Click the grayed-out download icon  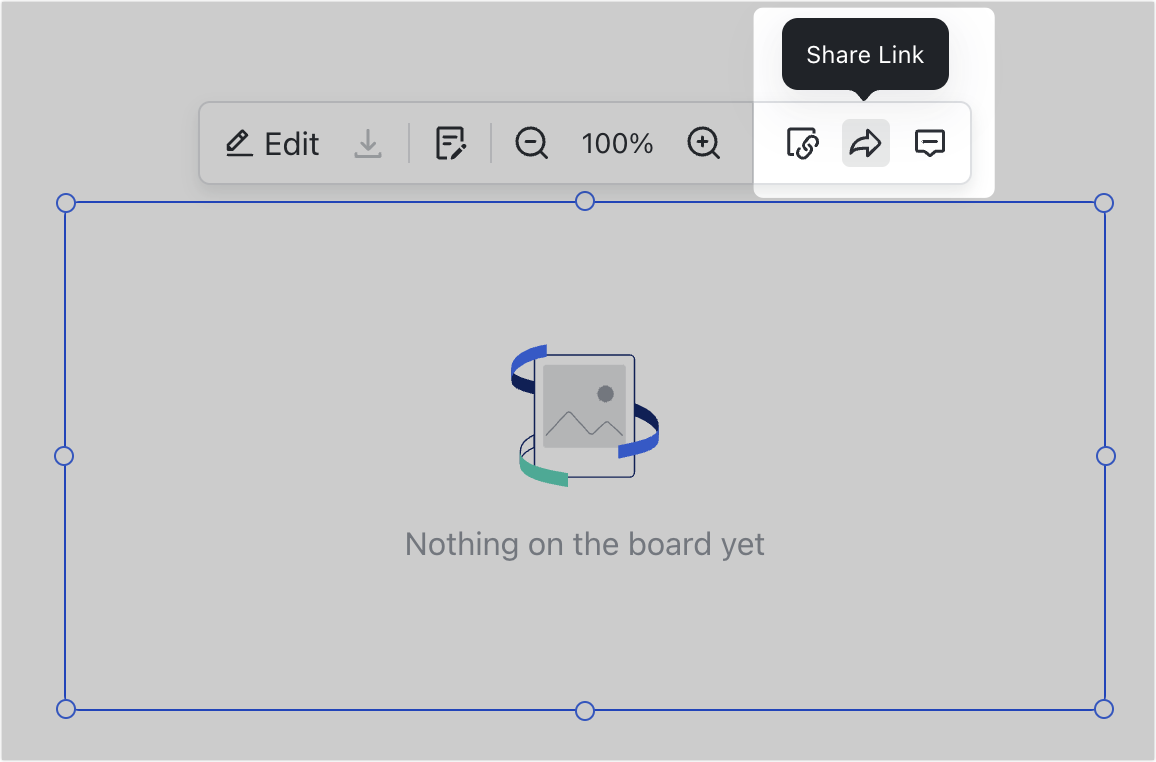[369, 143]
